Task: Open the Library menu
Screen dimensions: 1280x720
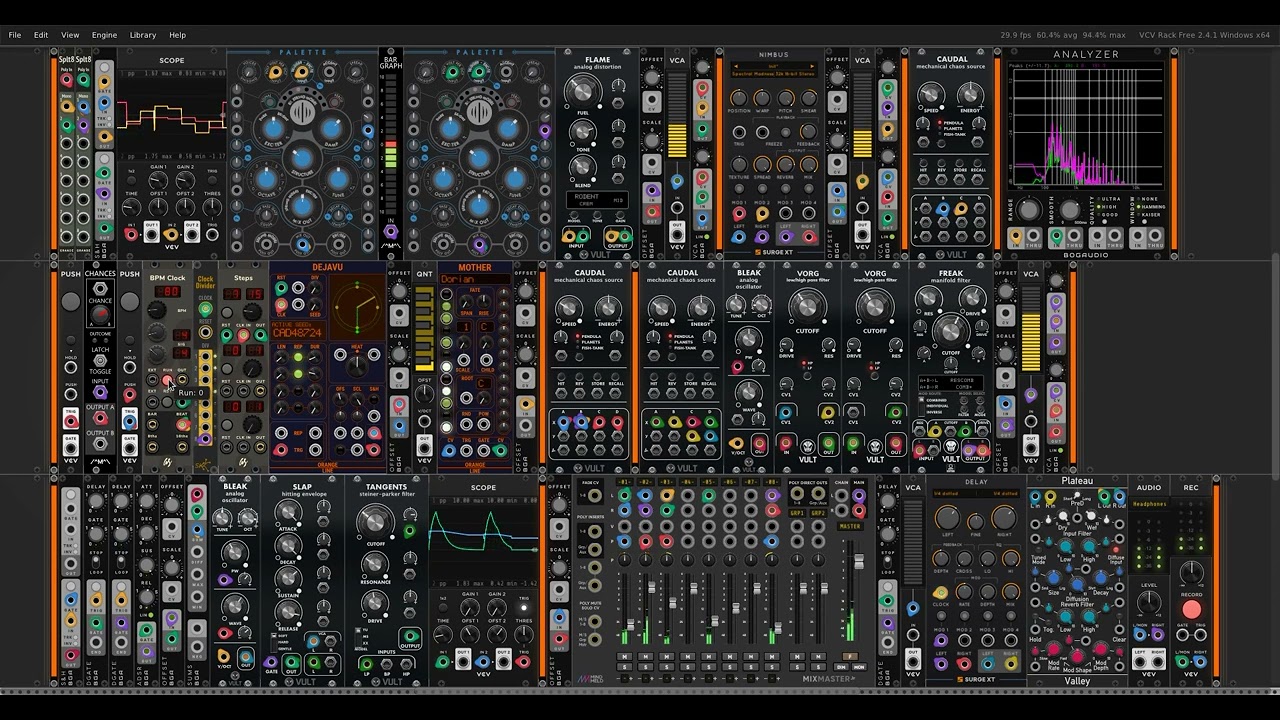Action: [x=143, y=35]
